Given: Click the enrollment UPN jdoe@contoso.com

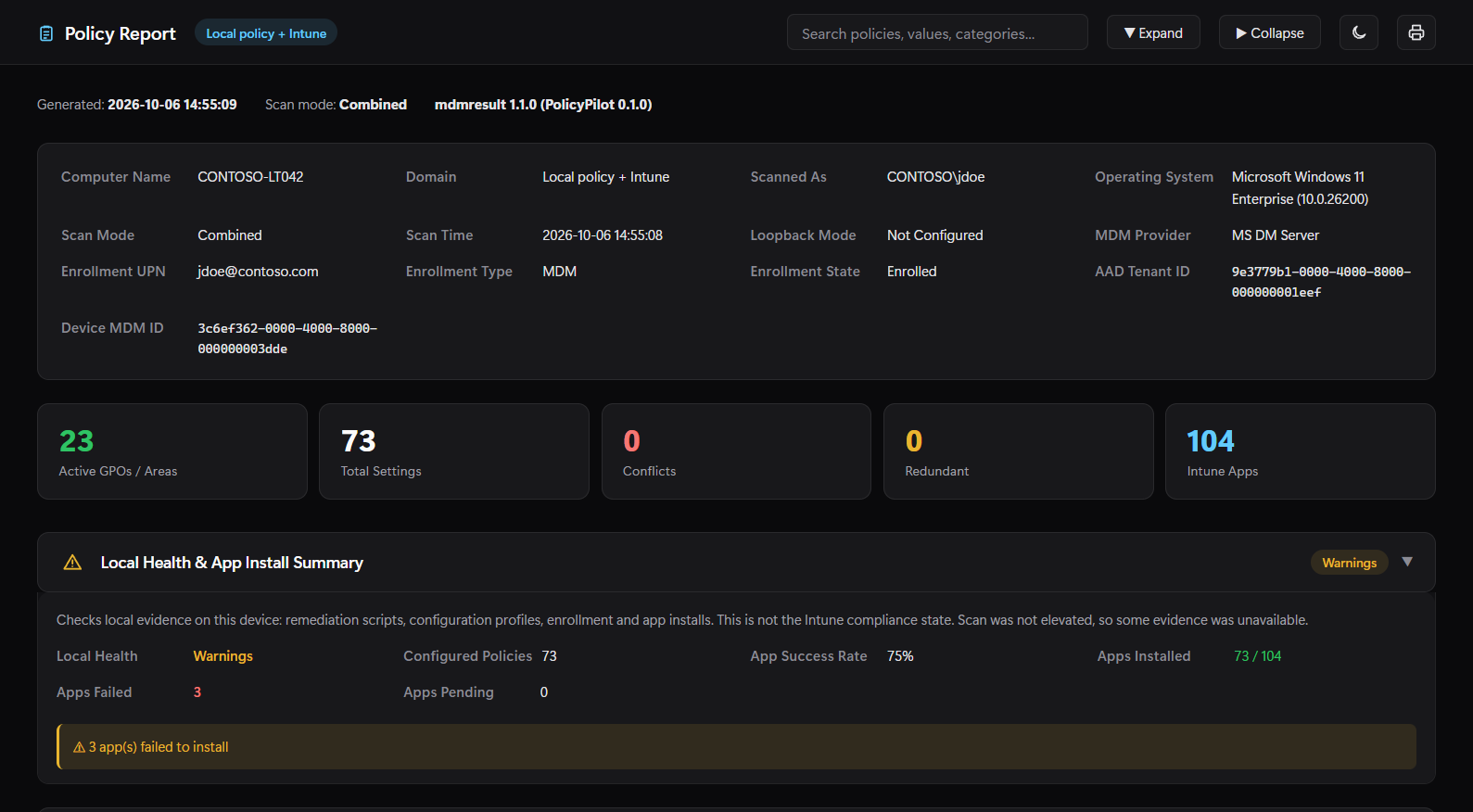Looking at the screenshot, I should [x=258, y=272].
